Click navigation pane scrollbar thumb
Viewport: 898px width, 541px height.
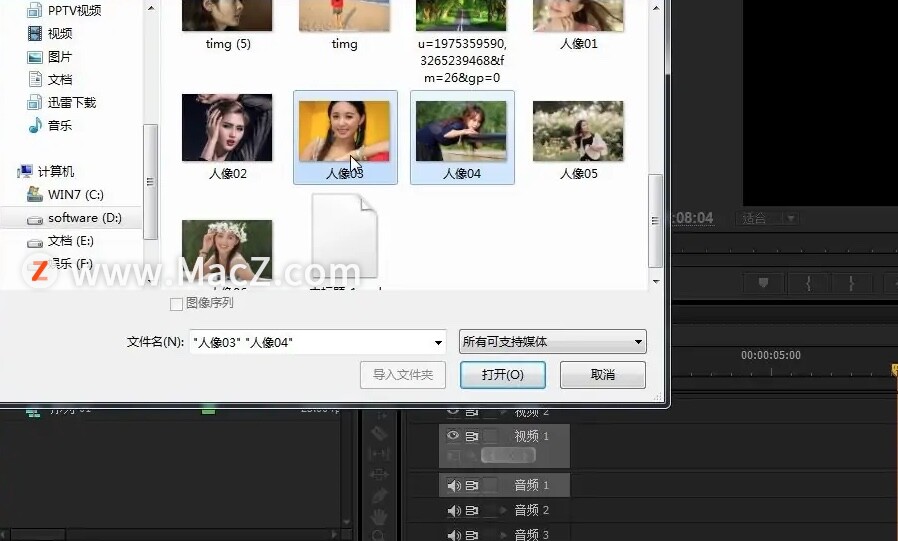pyautogui.click(x=150, y=181)
